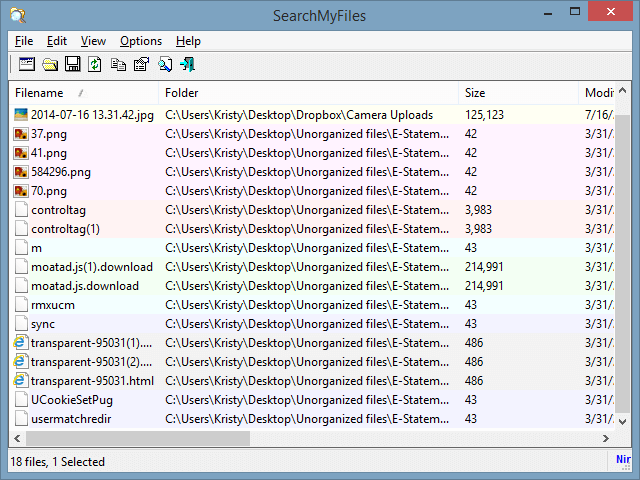This screenshot has width=640, height=480.
Task: Maximize the SearchMyFiles window
Action: point(575,11)
